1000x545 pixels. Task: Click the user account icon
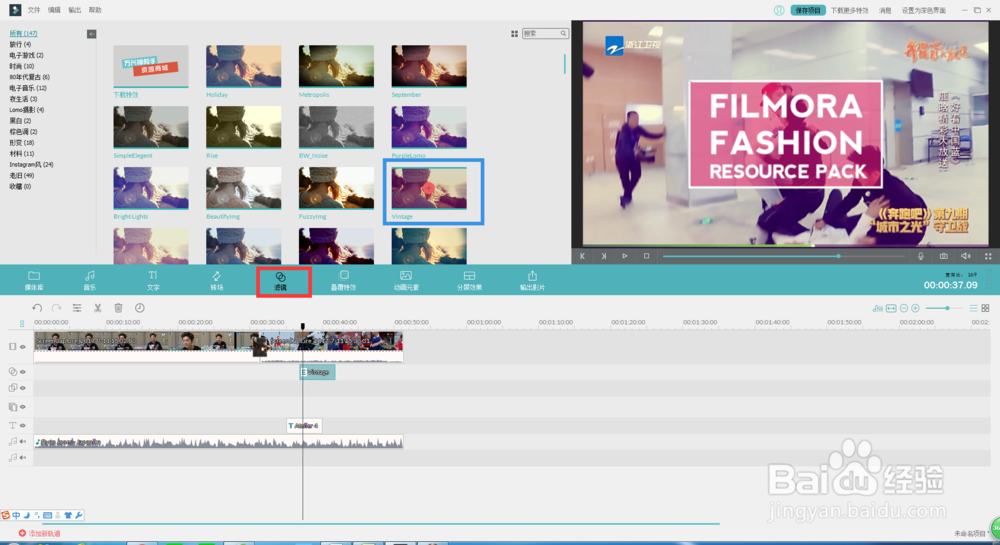pos(779,10)
